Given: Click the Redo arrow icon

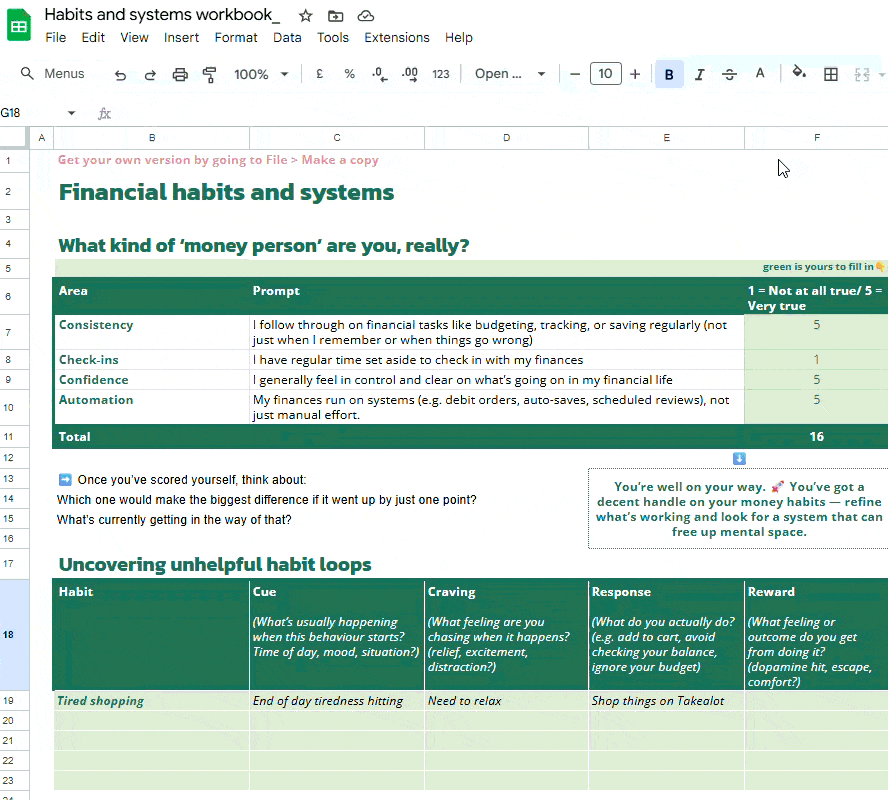Looking at the screenshot, I should pos(150,74).
